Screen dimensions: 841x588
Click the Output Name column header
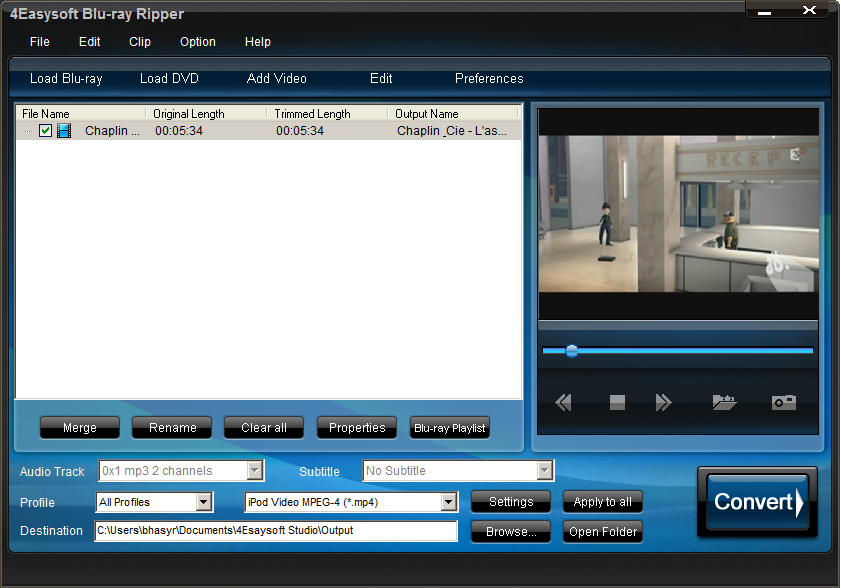pyautogui.click(x=453, y=114)
